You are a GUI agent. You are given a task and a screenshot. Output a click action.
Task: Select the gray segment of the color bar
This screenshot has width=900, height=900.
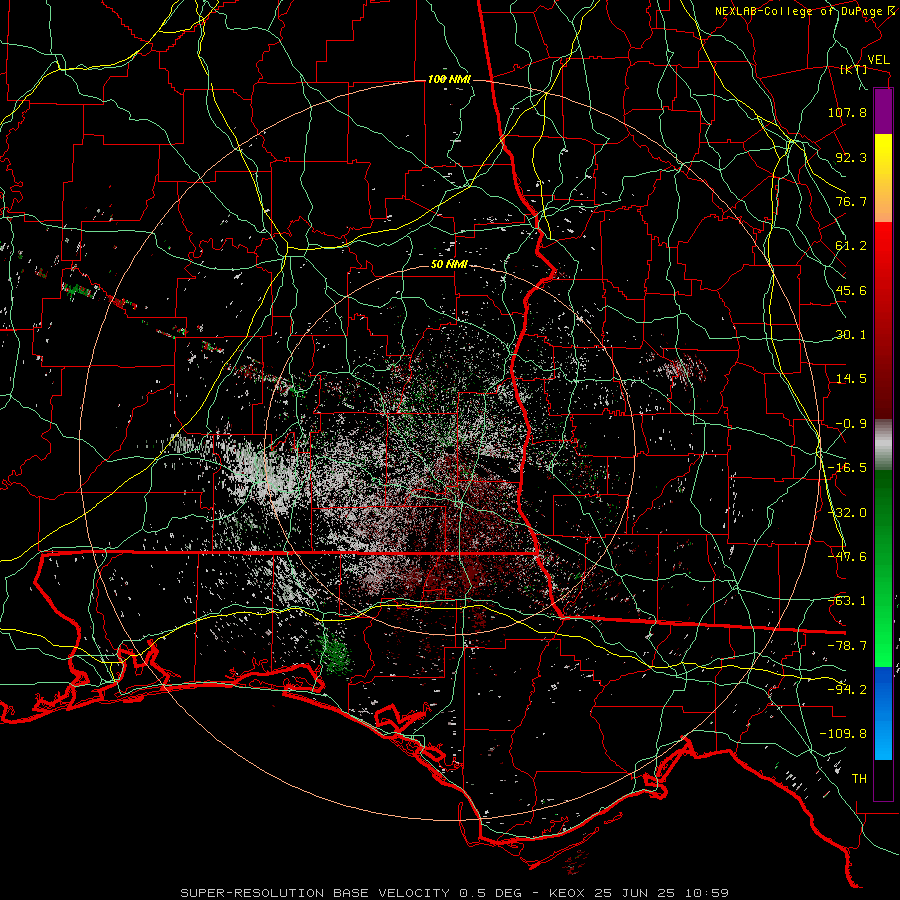click(883, 442)
